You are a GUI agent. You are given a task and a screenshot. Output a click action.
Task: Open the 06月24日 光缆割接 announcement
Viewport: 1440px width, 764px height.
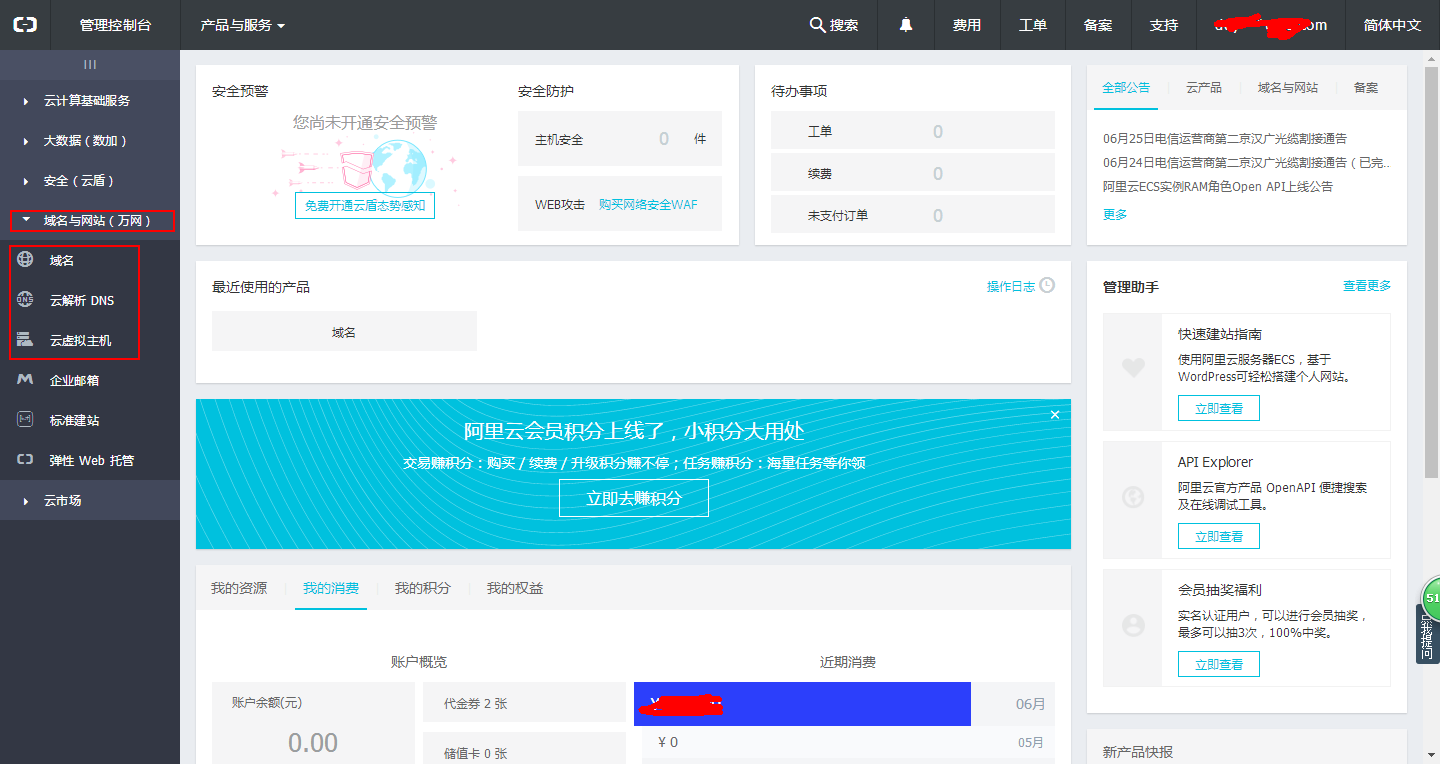1247,162
